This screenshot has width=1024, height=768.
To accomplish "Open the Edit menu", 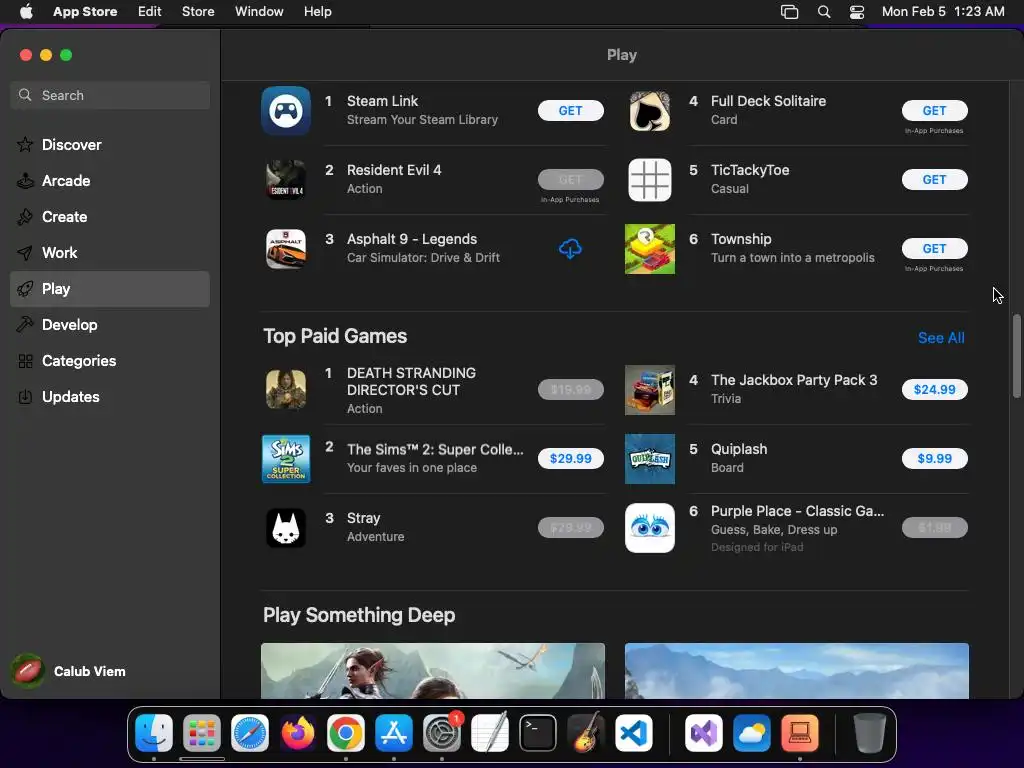I will coord(150,12).
